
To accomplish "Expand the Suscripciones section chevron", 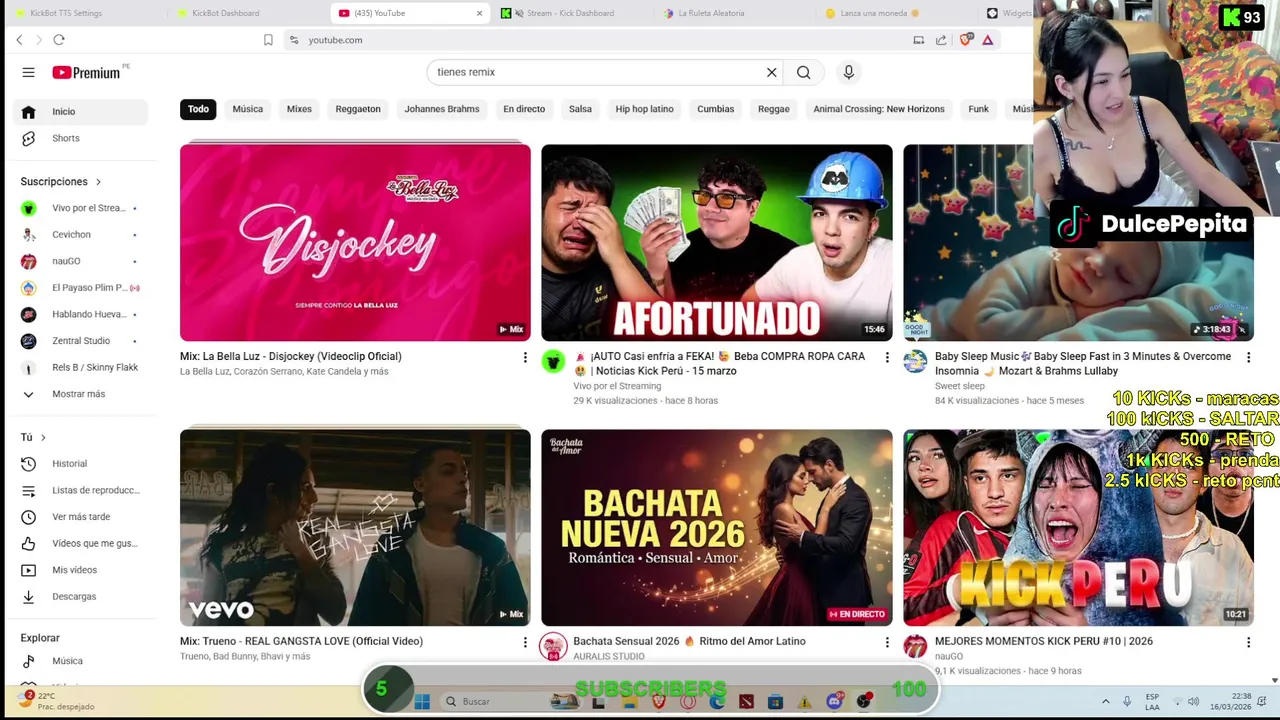I will click(98, 182).
